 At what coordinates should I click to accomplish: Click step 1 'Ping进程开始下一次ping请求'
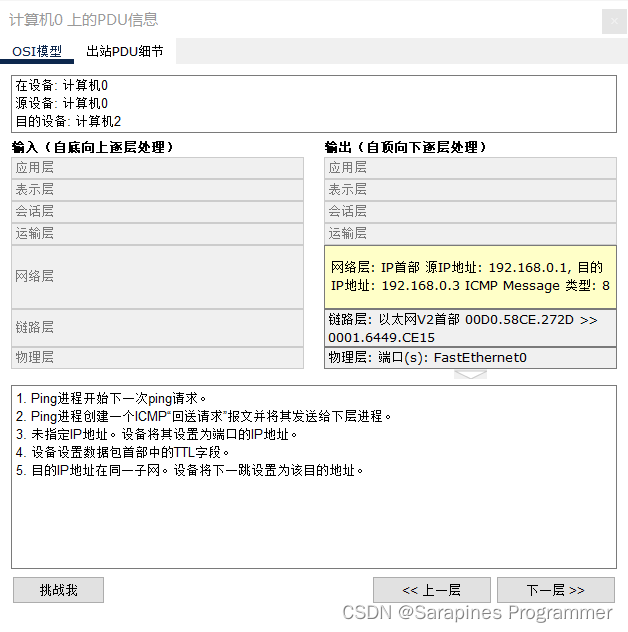click(x=111, y=398)
